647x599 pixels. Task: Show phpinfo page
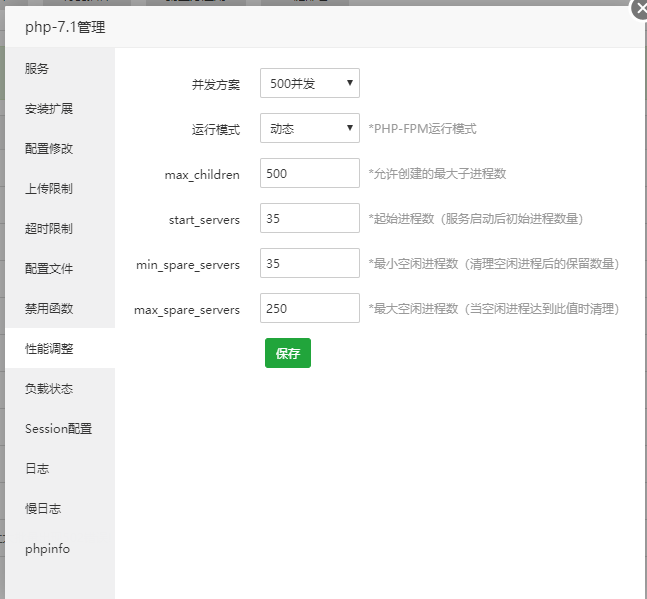point(60,549)
